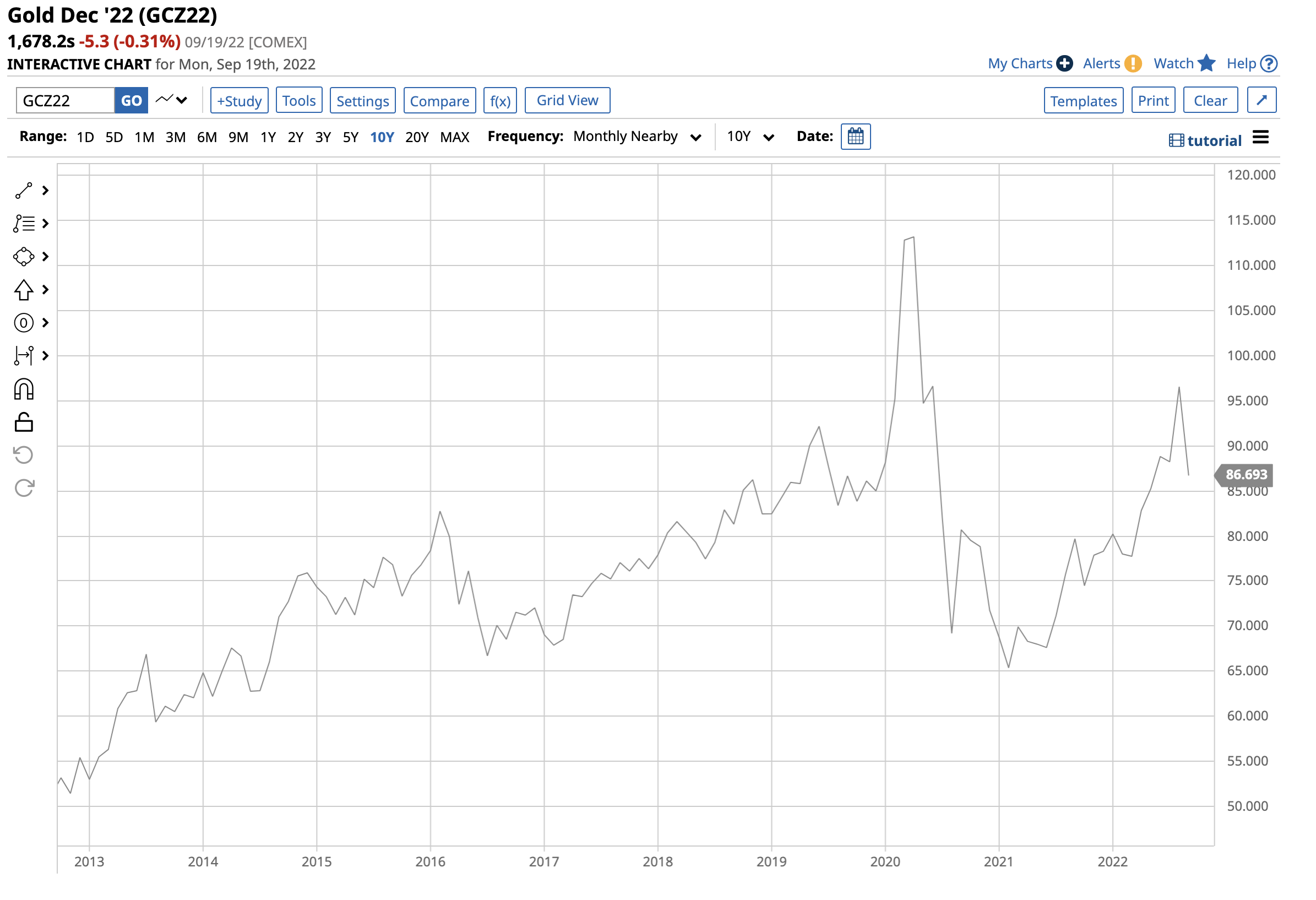Select the up arrow marker tool
This screenshot has height=900, width=1316.
24,290
